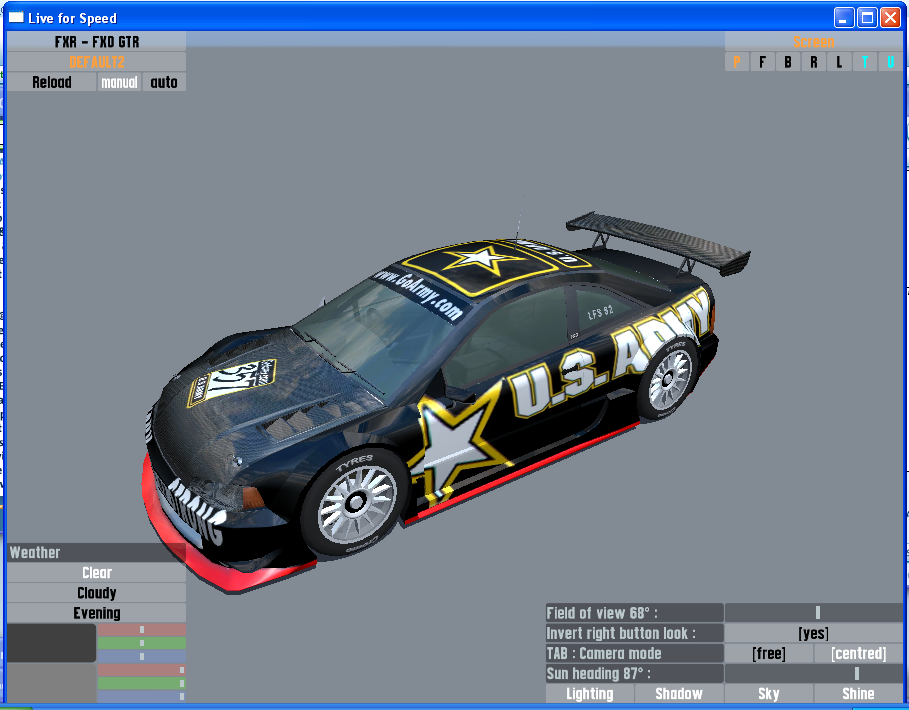The width and height of the screenshot is (909, 710).
Task: Maximize the Live for Speed window
Action: click(867, 17)
